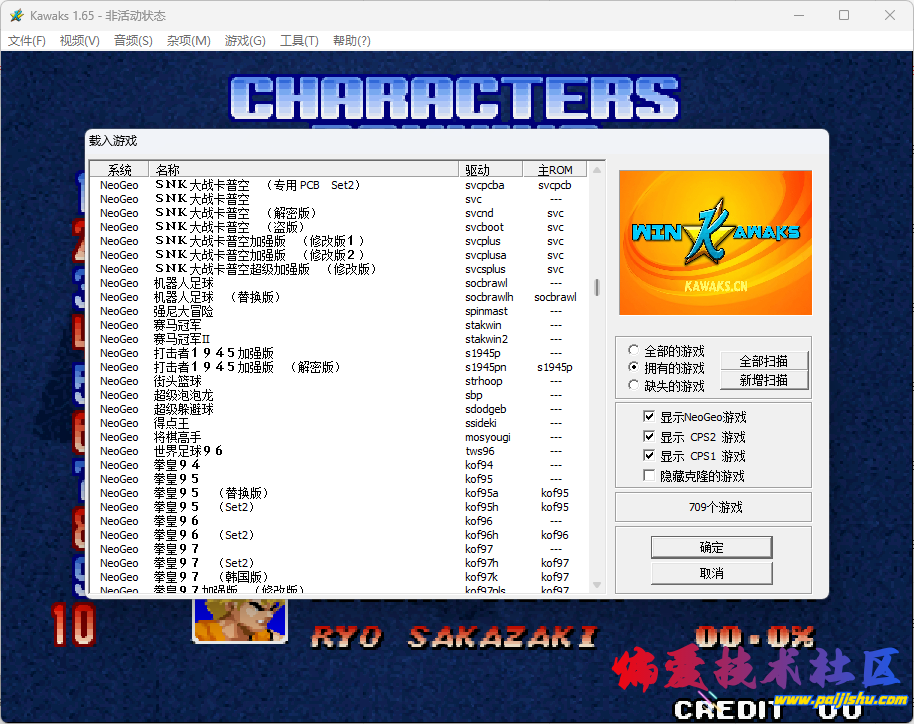This screenshot has height=724, width=914.
Task: Click the Kawaks icon in the title bar
Action: click(x=17, y=15)
